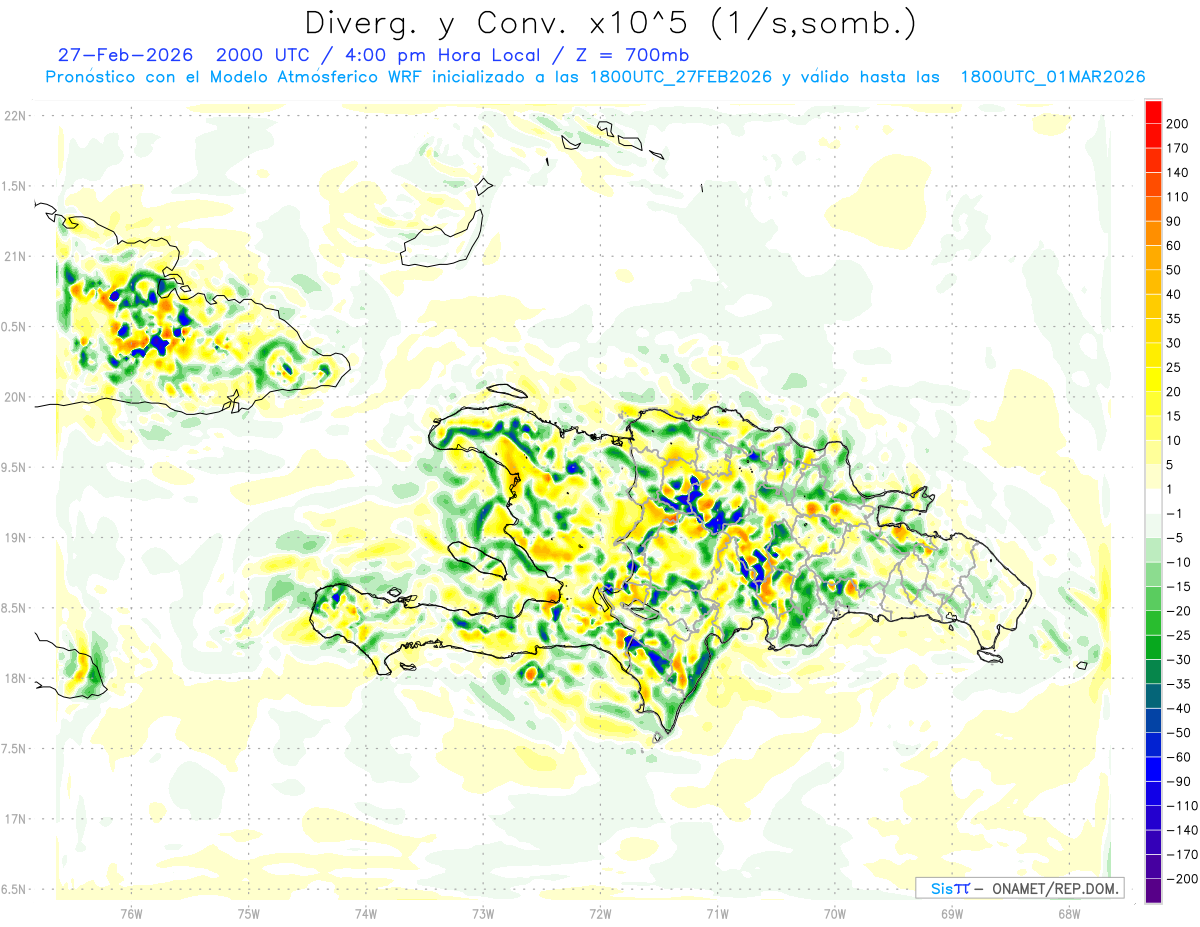Screen dimensions: 1200x927
Task: Click the positive 20 legend value
Action: (1175, 392)
